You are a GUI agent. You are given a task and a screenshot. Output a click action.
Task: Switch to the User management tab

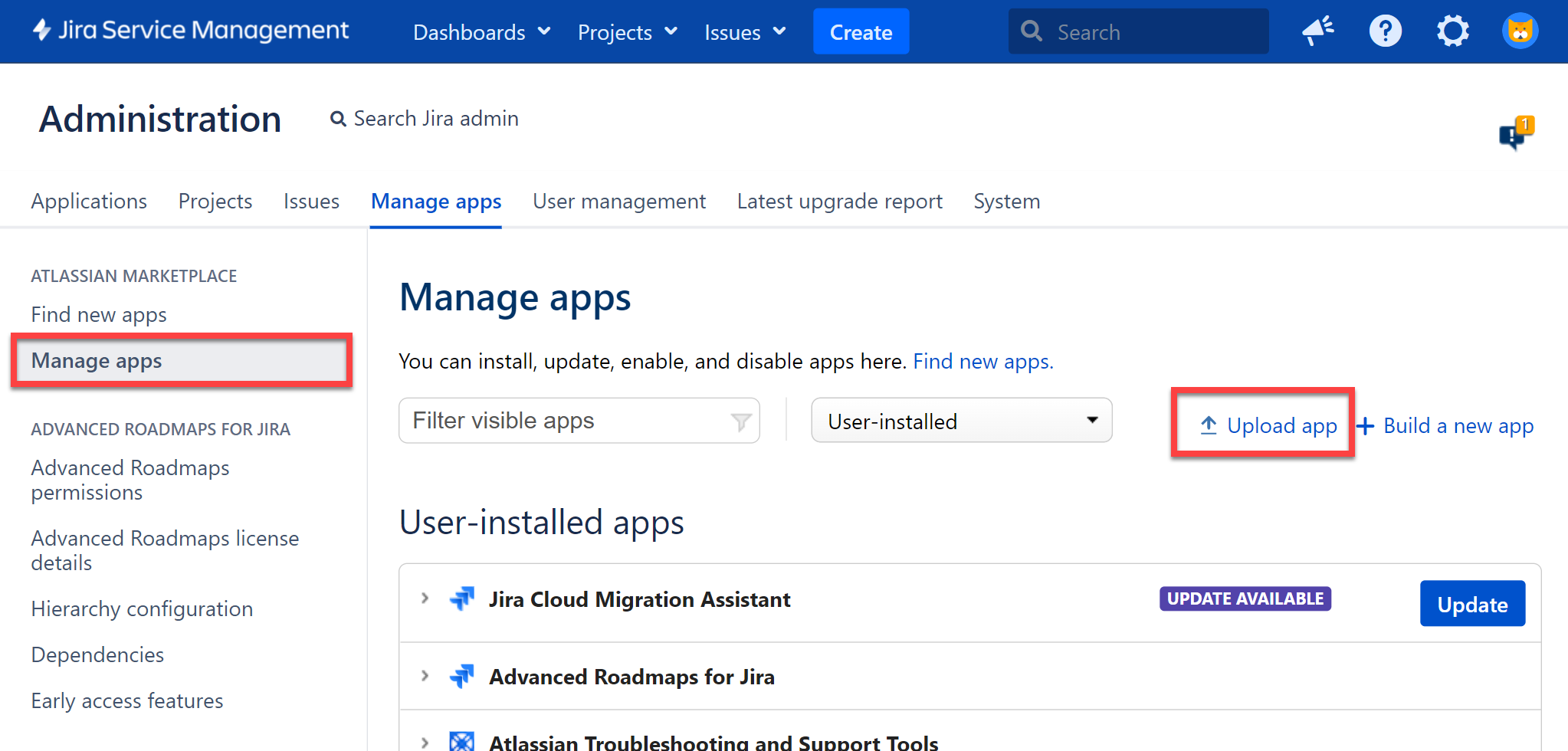point(619,201)
